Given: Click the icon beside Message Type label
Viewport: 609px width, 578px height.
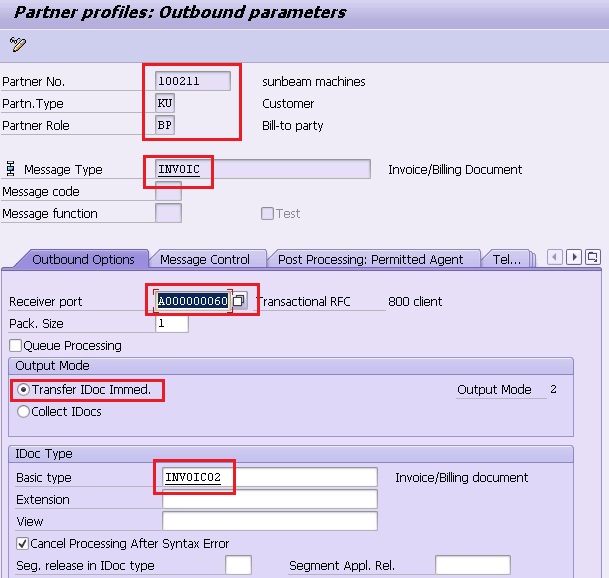Looking at the screenshot, I should 11,170.
